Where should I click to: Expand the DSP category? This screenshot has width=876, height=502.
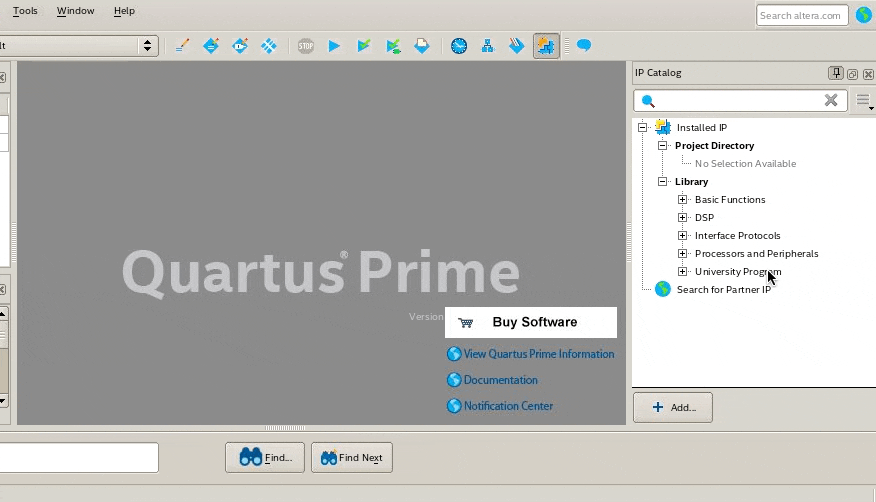(x=682, y=217)
